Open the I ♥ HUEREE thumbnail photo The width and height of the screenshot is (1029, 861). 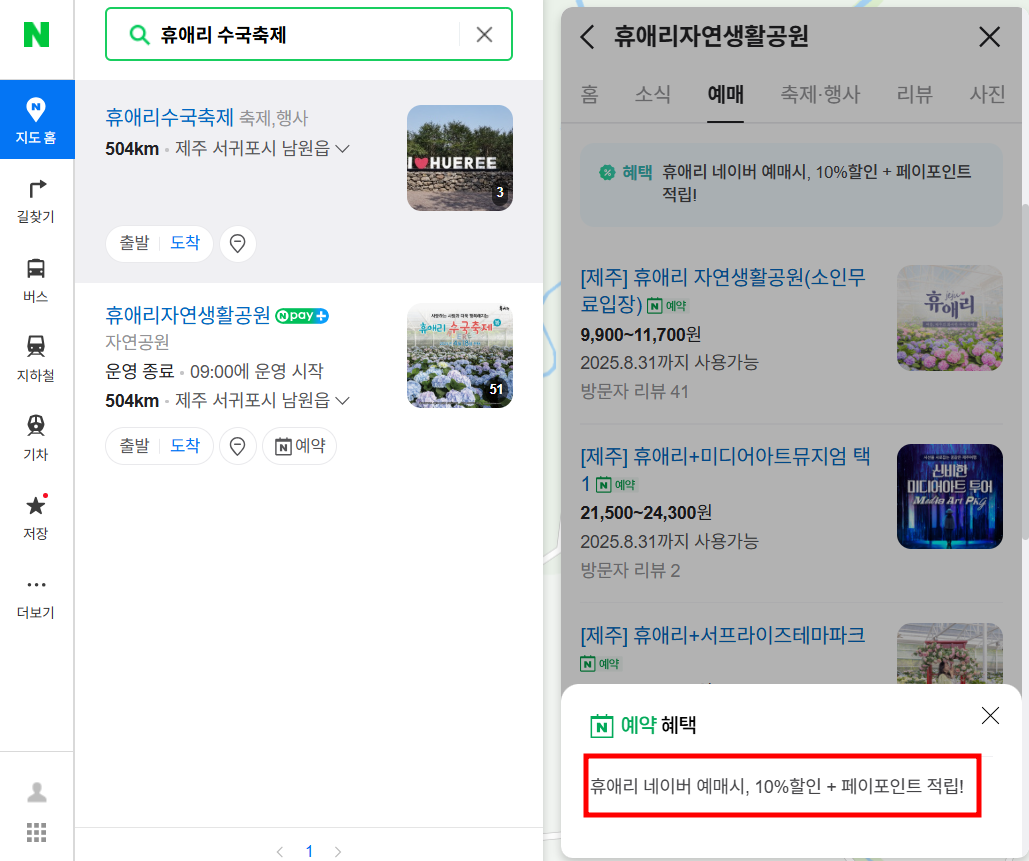(460, 158)
